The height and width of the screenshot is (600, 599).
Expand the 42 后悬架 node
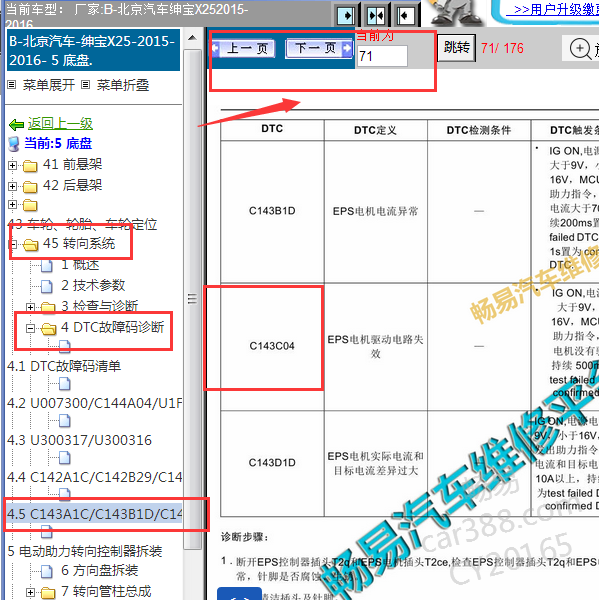pyautogui.click(x=12, y=186)
